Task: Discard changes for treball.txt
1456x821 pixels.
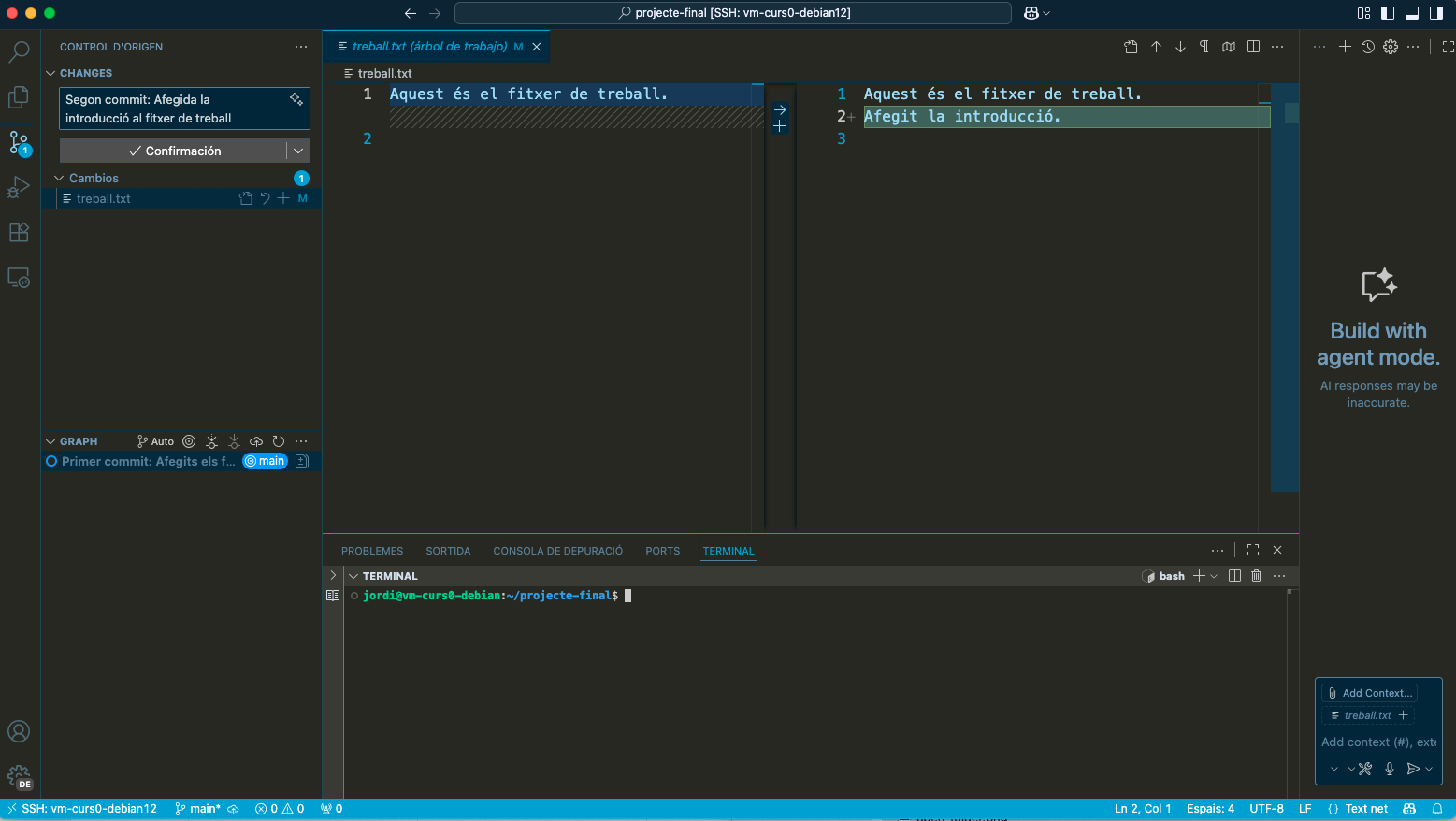Action: click(x=265, y=198)
